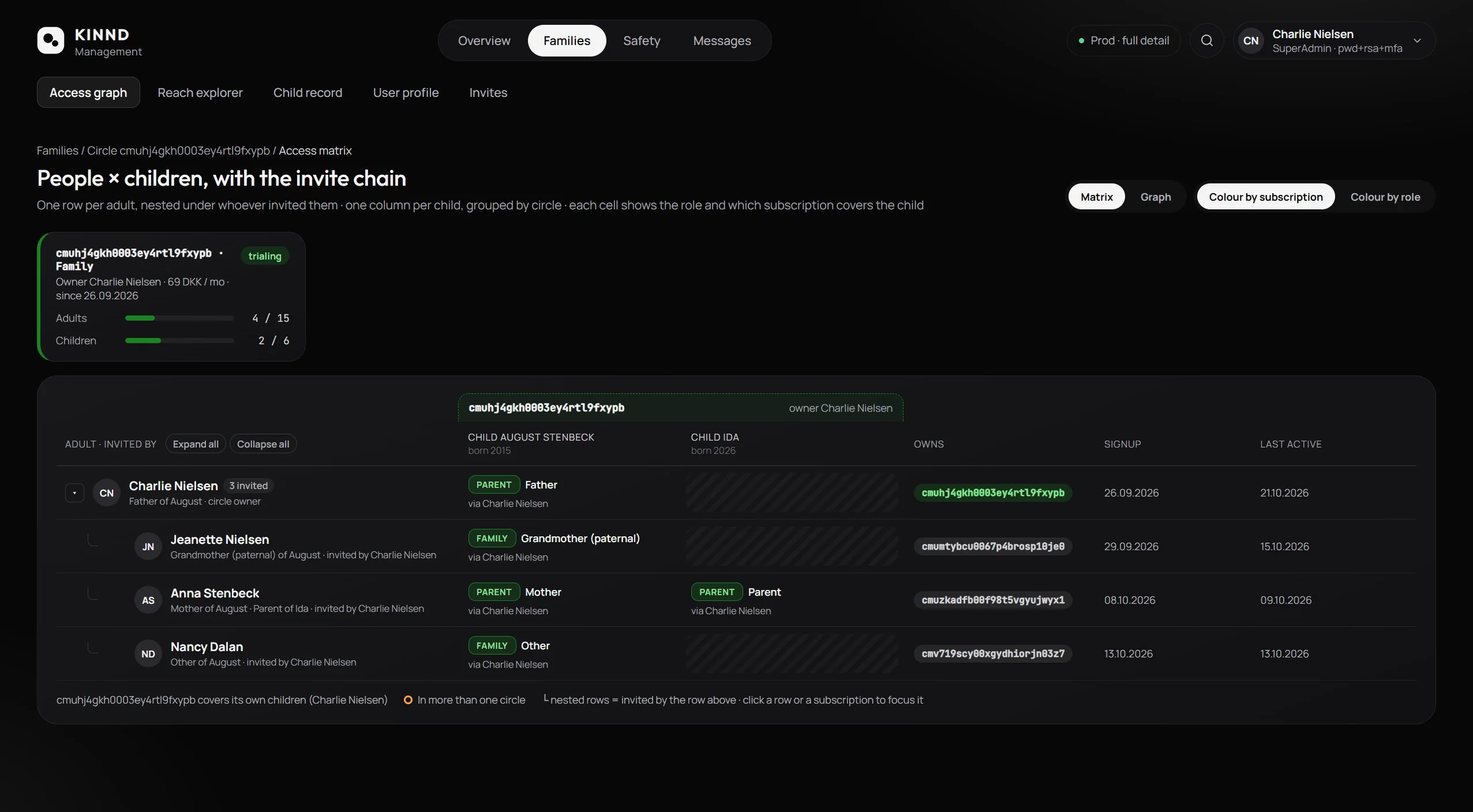Select Colour by subscription
Screen dimensions: 1473x812
pos(1266,197)
